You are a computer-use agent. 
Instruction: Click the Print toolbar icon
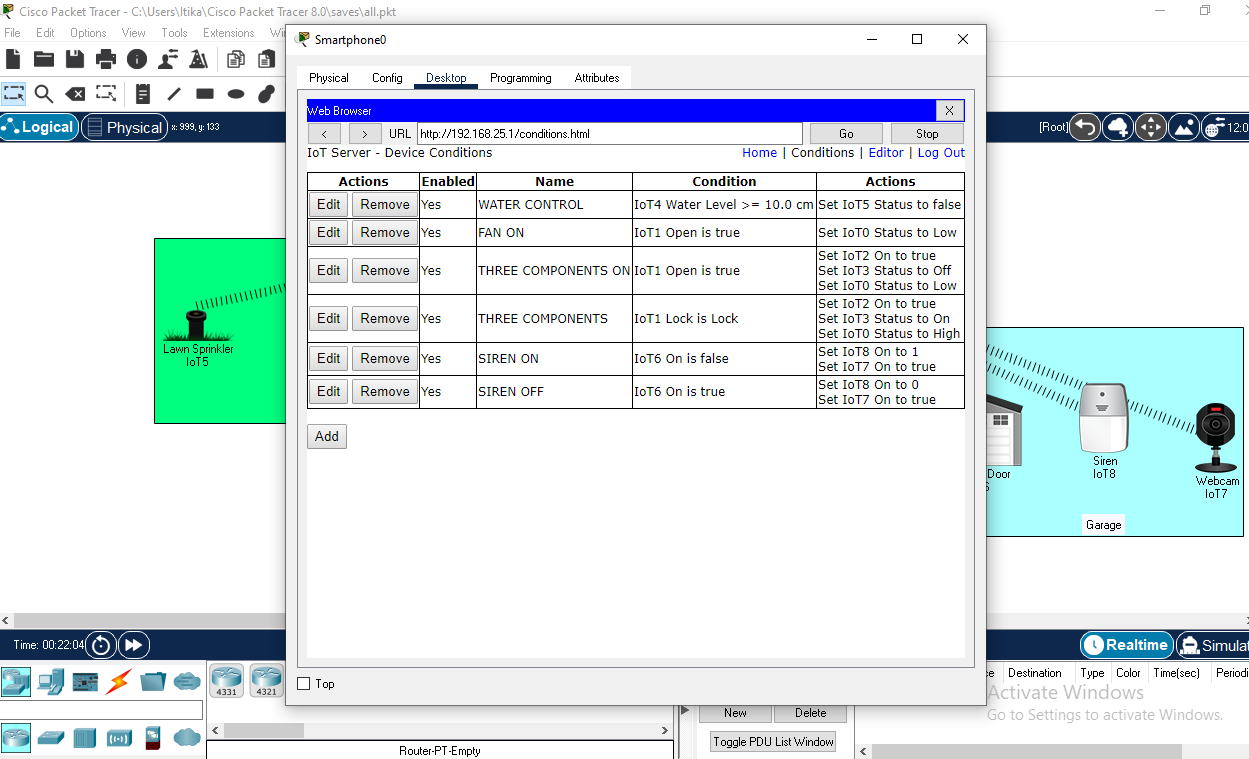click(106, 59)
